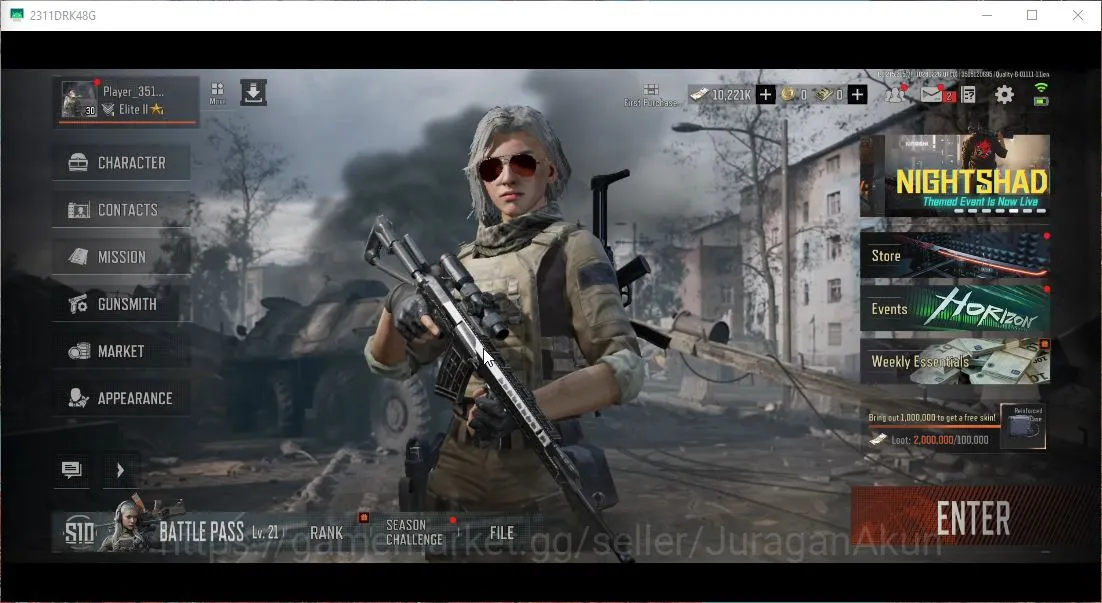This screenshot has height=603, width=1102.
Task: Open the CONTACTS menu
Action: (x=121, y=209)
